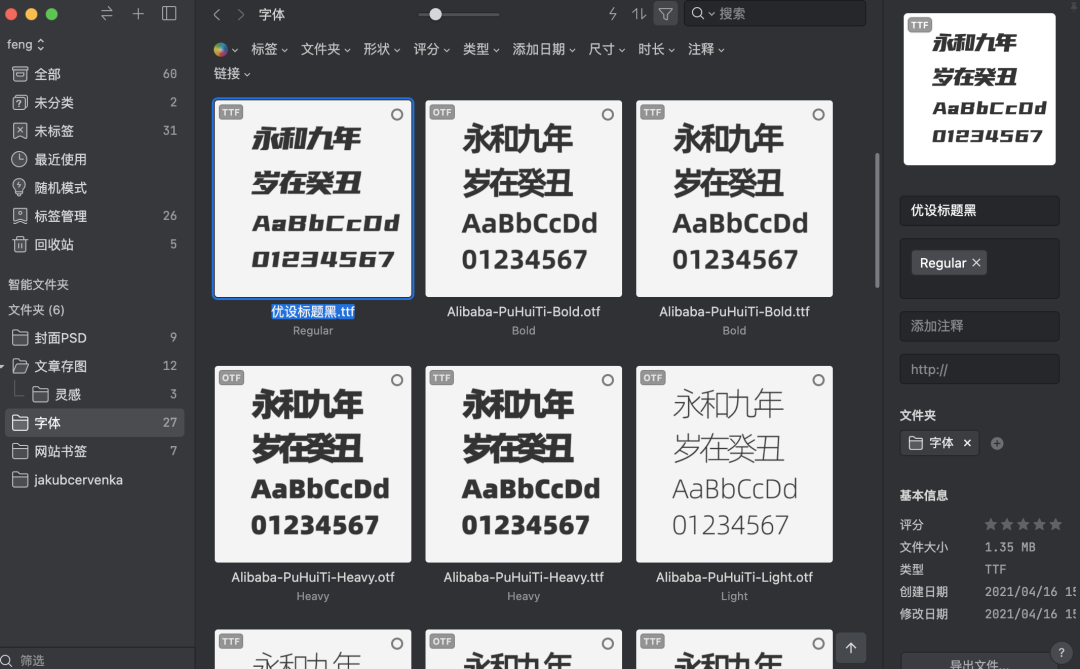The image size is (1080, 669).
Task: Click the plus icon beside the 字体 folder tag
Action: (996, 443)
